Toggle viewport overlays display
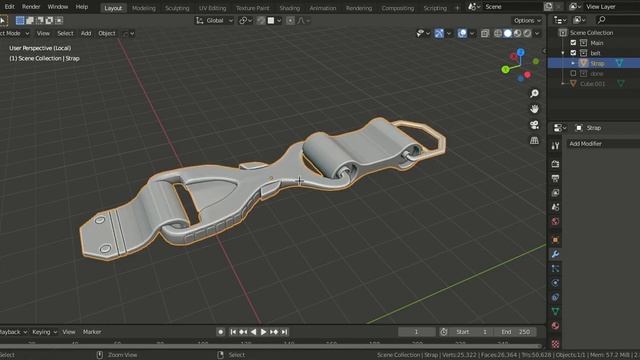 462,33
